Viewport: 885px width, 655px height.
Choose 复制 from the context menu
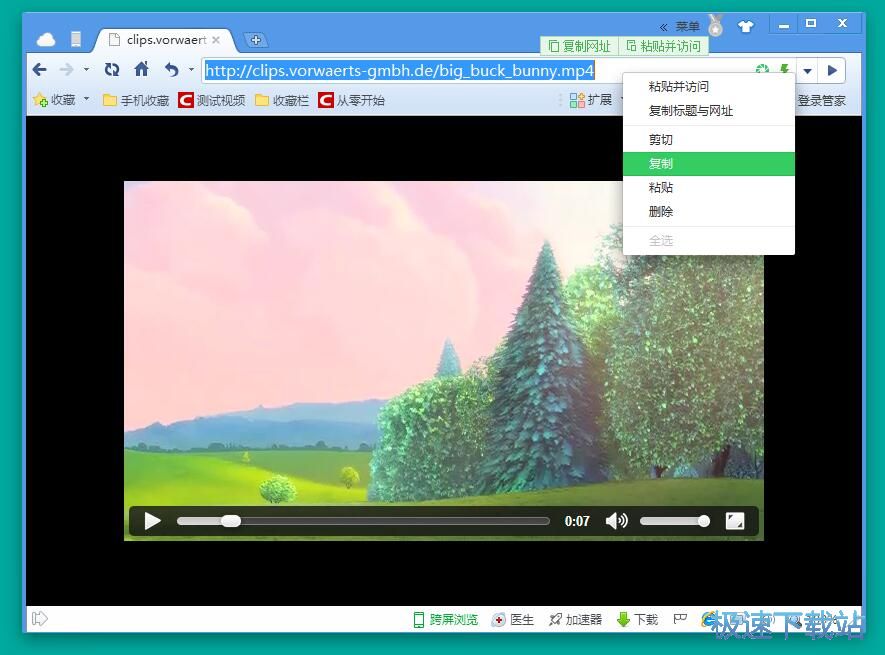coord(709,164)
